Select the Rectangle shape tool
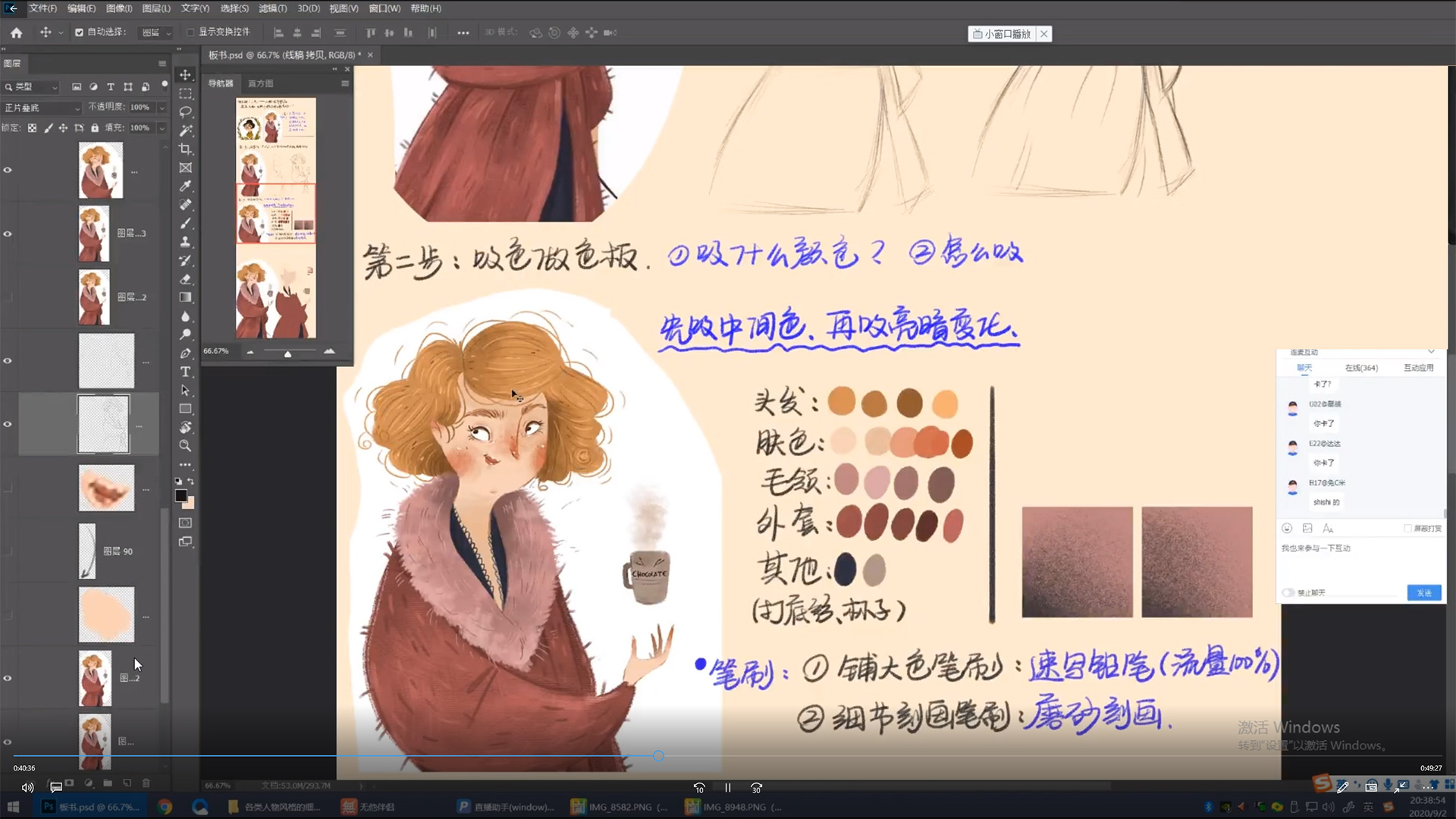 [x=185, y=409]
